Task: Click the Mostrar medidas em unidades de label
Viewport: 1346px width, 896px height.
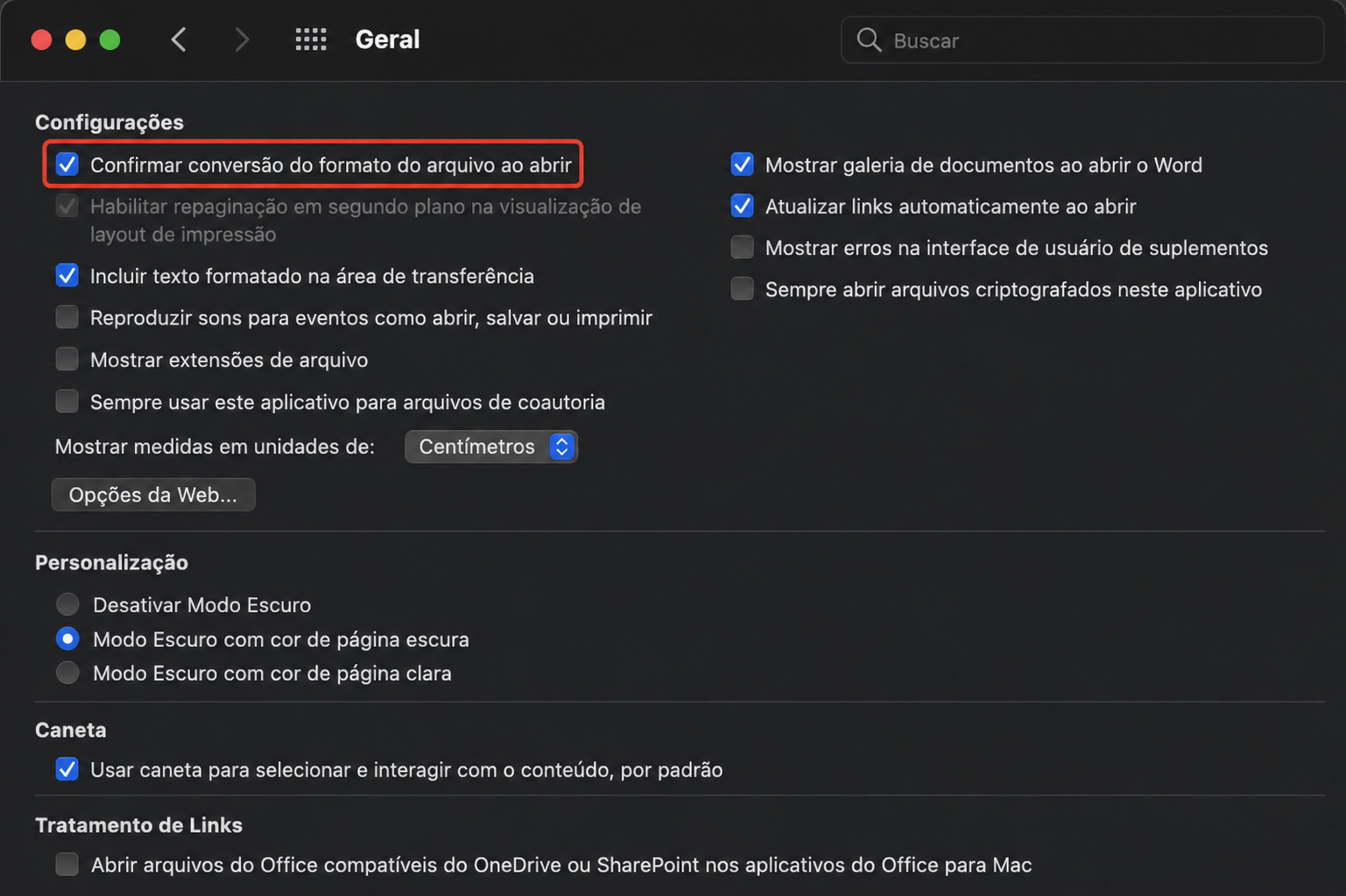Action: coord(215,447)
